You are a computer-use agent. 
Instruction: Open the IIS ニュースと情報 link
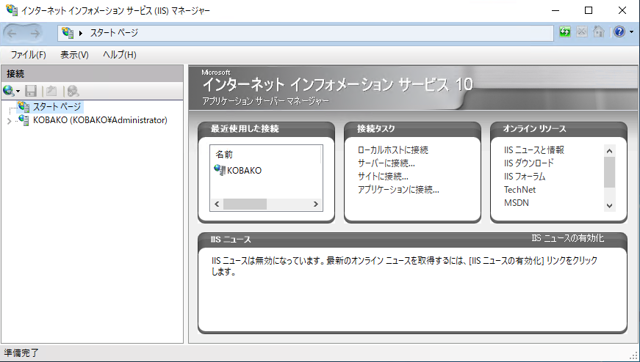[x=534, y=150]
